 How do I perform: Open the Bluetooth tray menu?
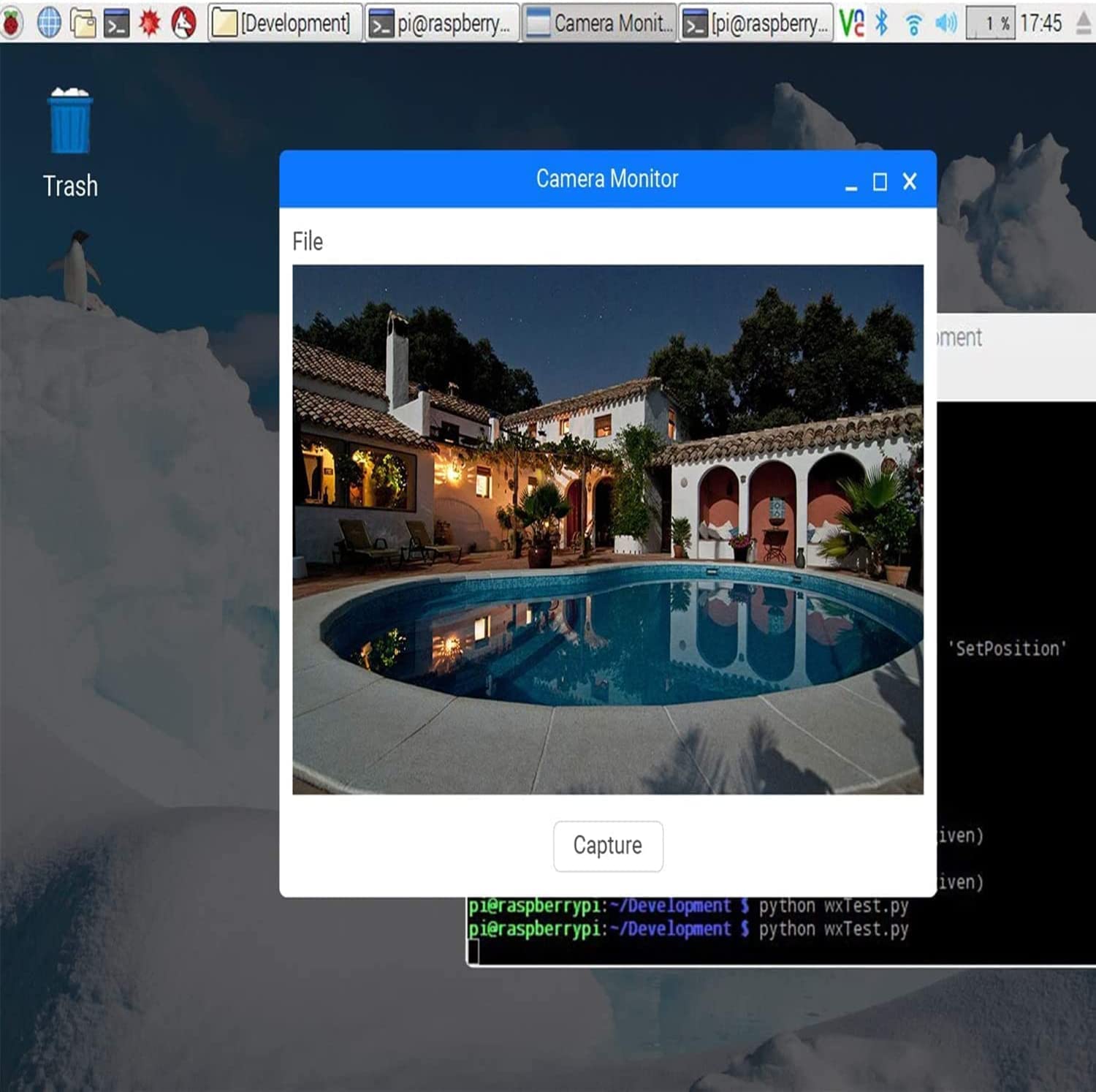882,23
